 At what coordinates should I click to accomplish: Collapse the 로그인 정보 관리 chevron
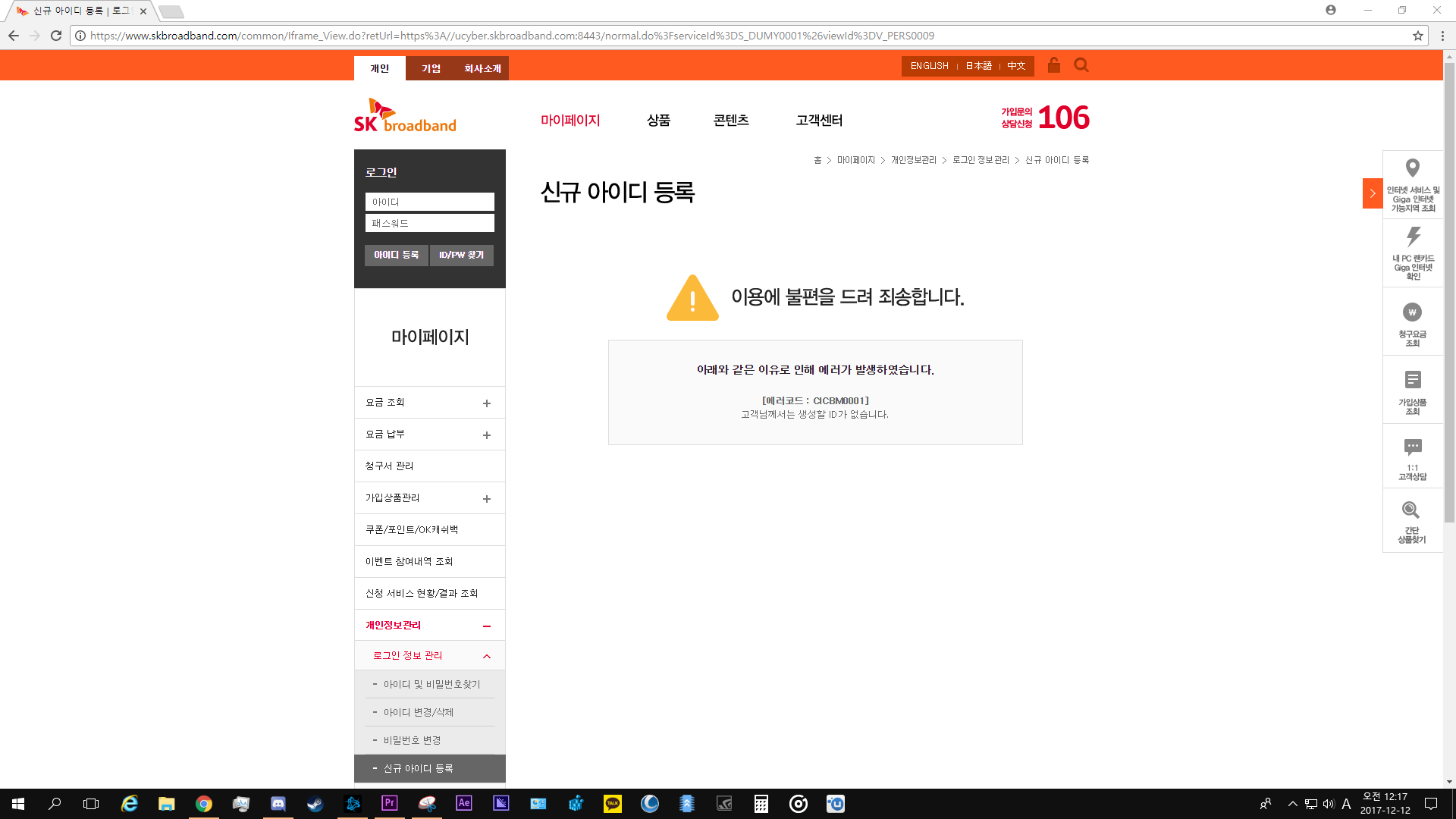point(487,656)
